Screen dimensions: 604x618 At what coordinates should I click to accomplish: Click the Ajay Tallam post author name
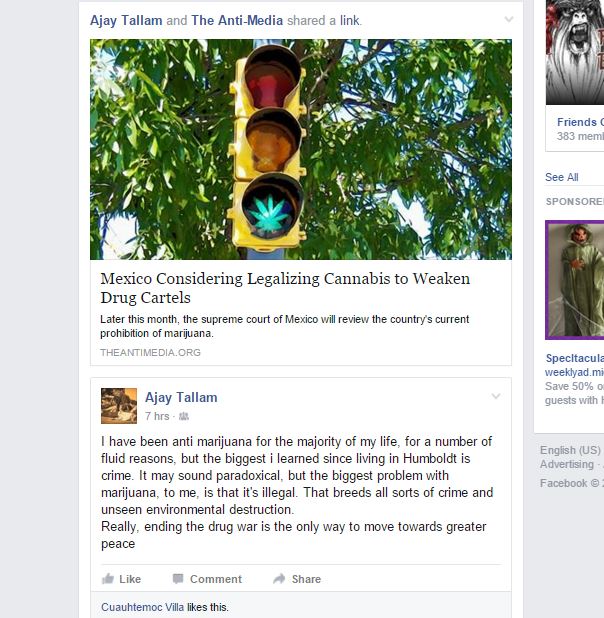click(x=181, y=397)
